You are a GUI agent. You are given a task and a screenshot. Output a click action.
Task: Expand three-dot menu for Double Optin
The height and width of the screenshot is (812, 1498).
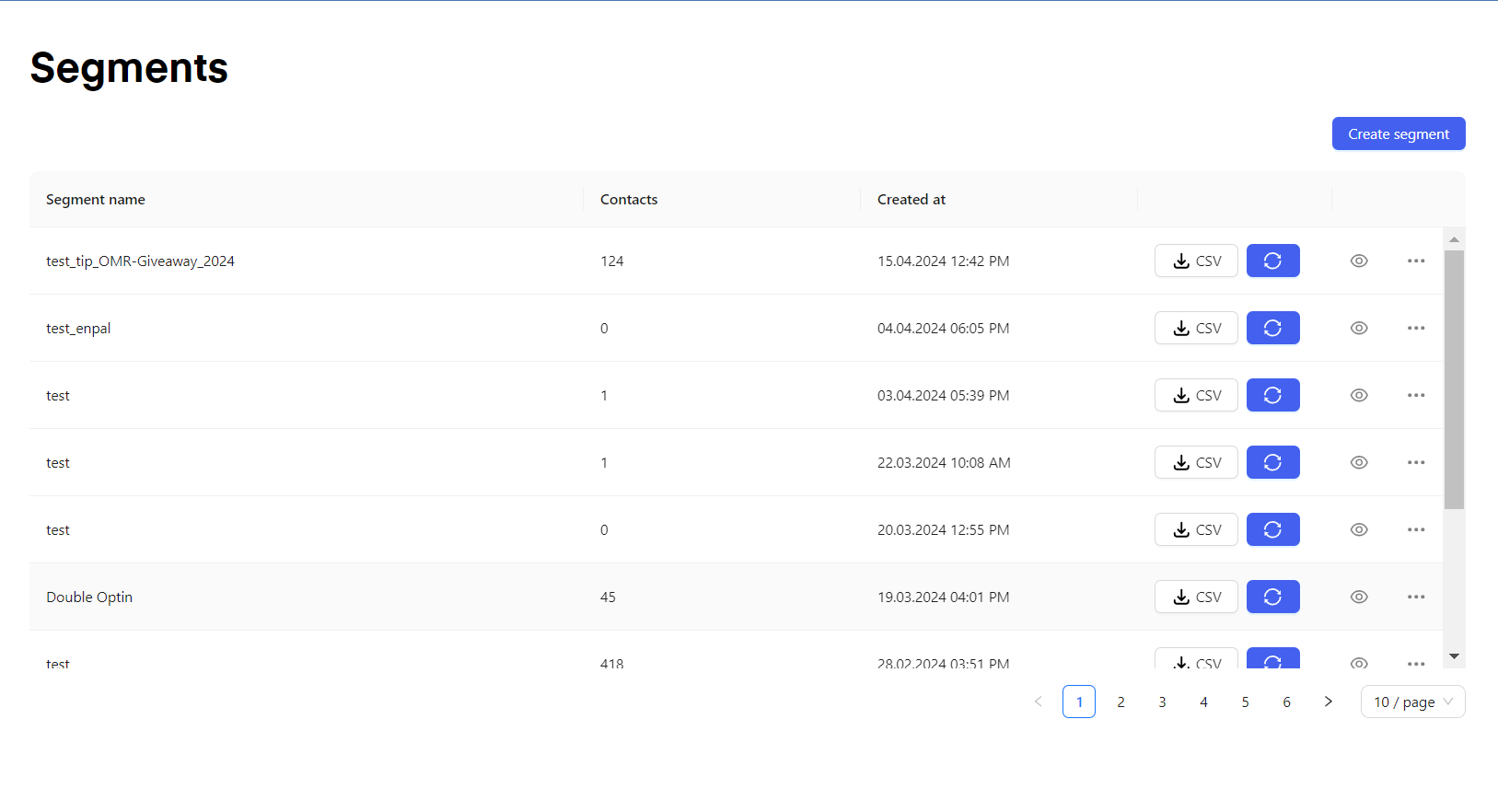tap(1416, 597)
